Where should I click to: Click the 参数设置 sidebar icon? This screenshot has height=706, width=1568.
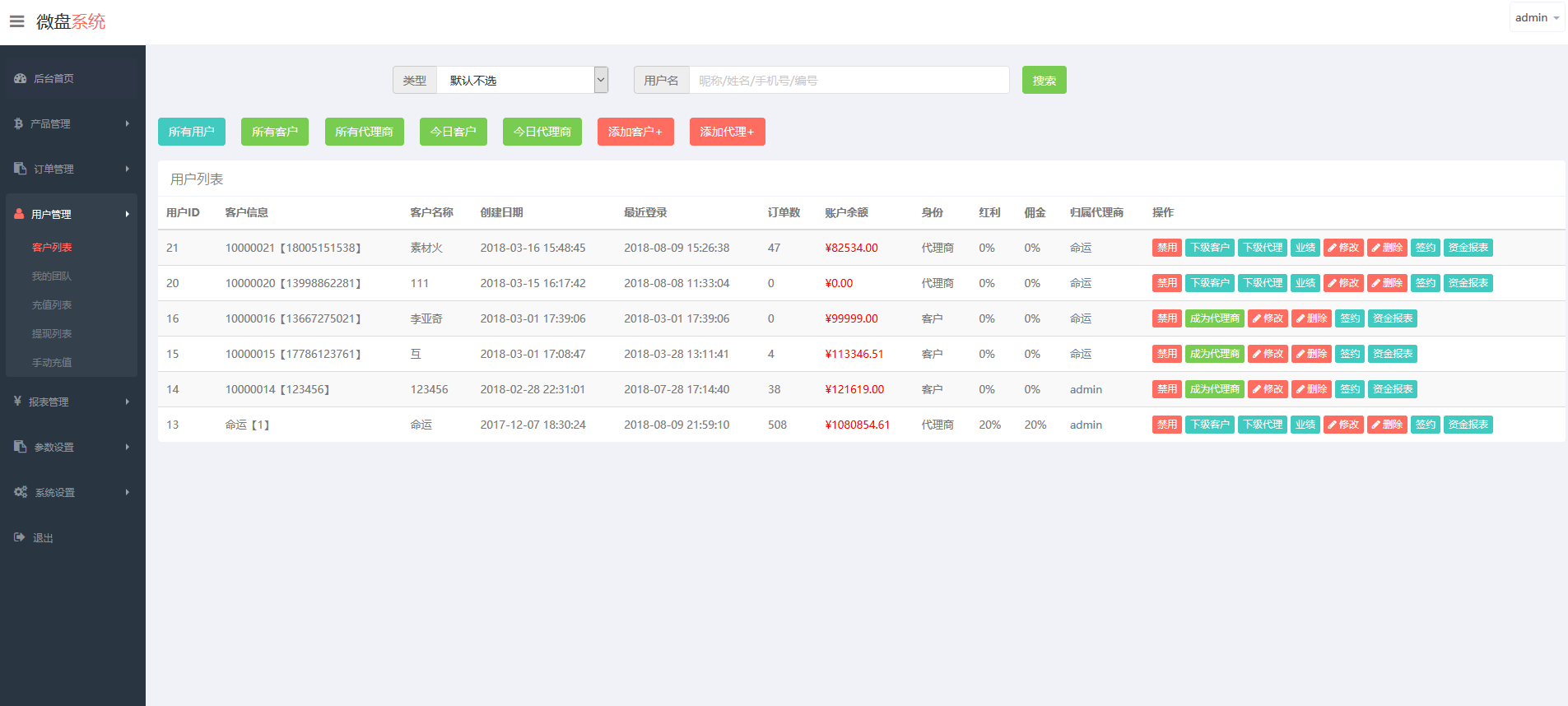click(21, 447)
